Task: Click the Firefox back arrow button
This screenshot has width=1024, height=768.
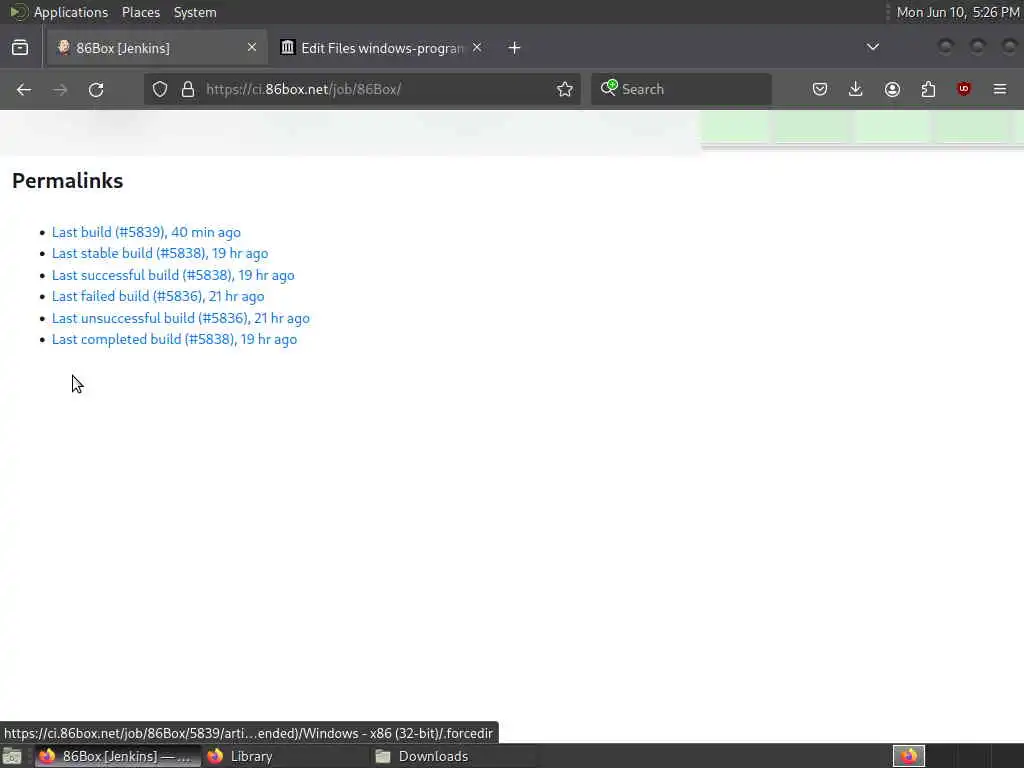Action: pos(24,89)
